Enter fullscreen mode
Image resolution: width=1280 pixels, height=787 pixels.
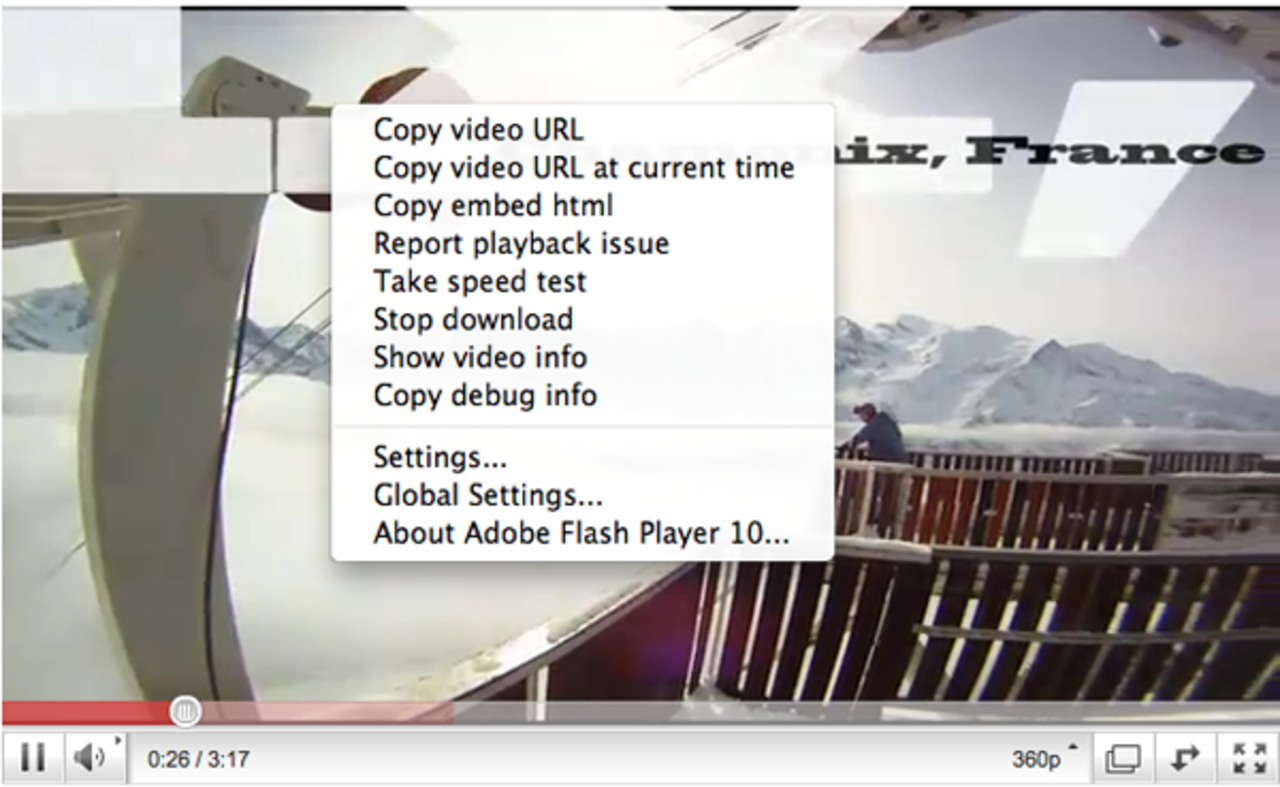pyautogui.click(x=1248, y=758)
